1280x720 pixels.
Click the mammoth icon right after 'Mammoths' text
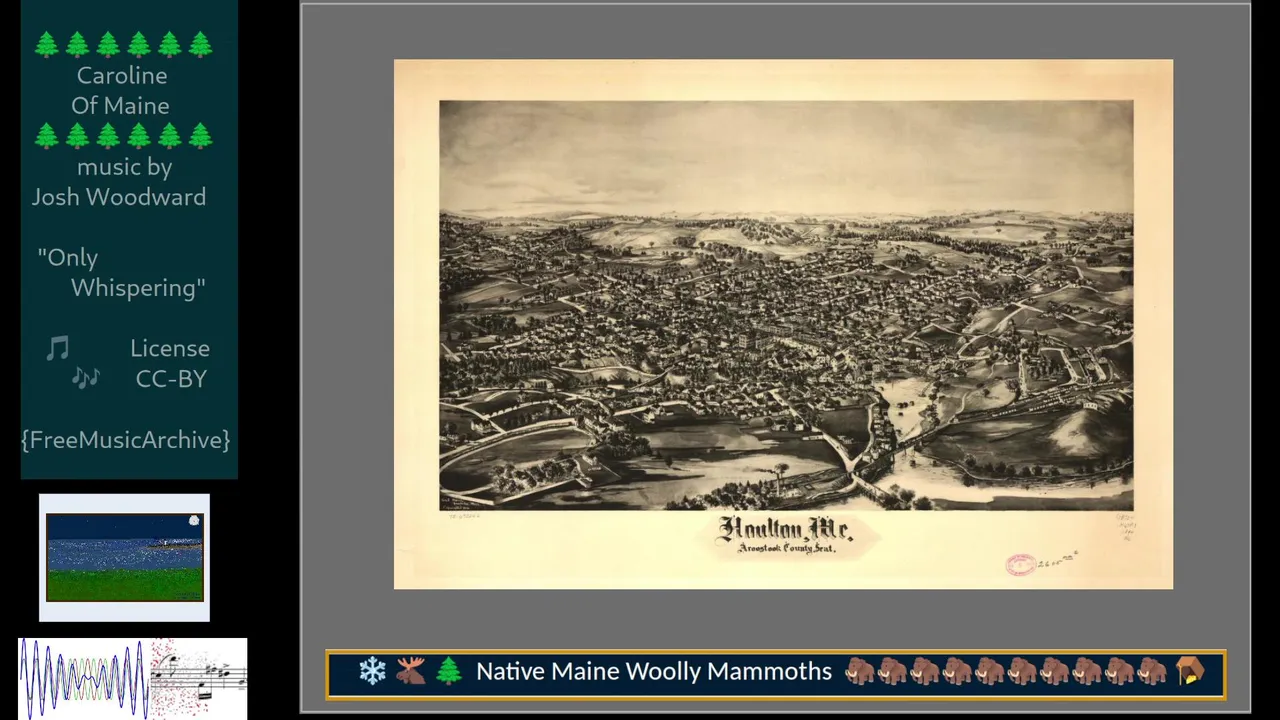click(860, 671)
